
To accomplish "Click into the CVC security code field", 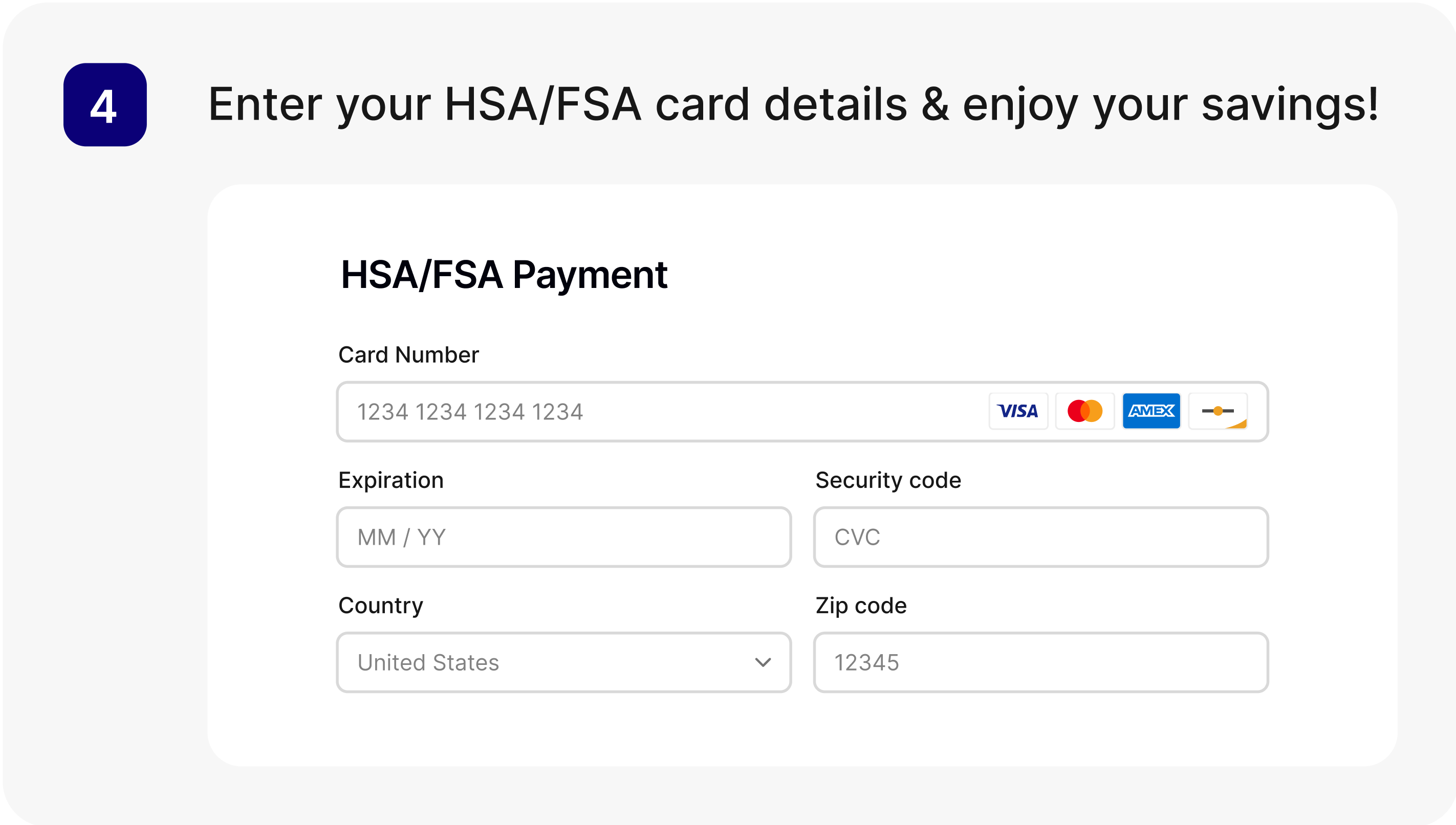I will click(1040, 537).
